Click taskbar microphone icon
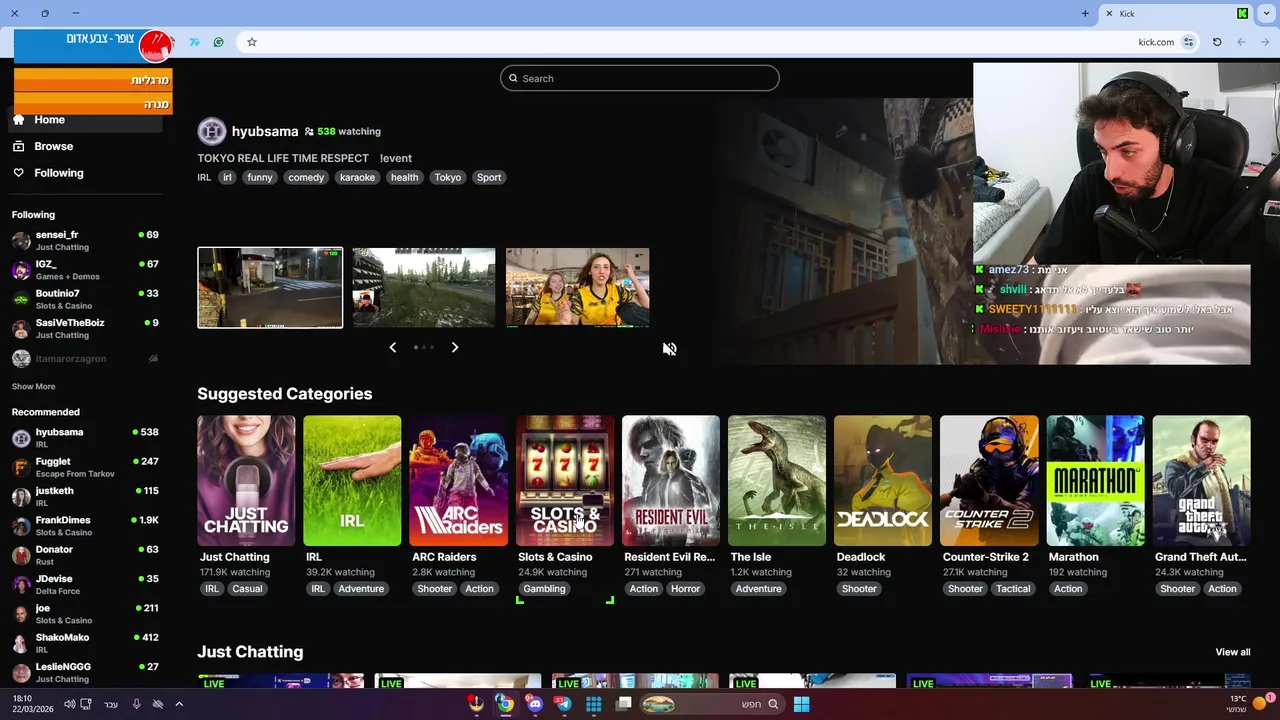1280x720 pixels. 137,704
